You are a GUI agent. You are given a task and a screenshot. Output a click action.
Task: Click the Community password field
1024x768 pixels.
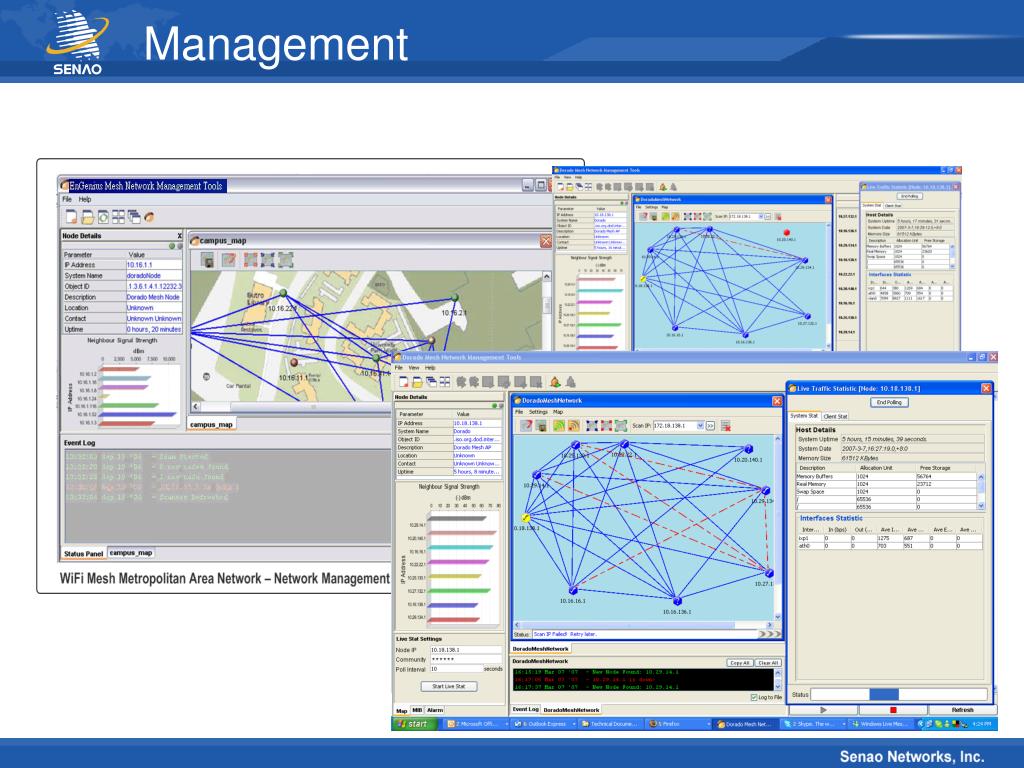(466, 660)
